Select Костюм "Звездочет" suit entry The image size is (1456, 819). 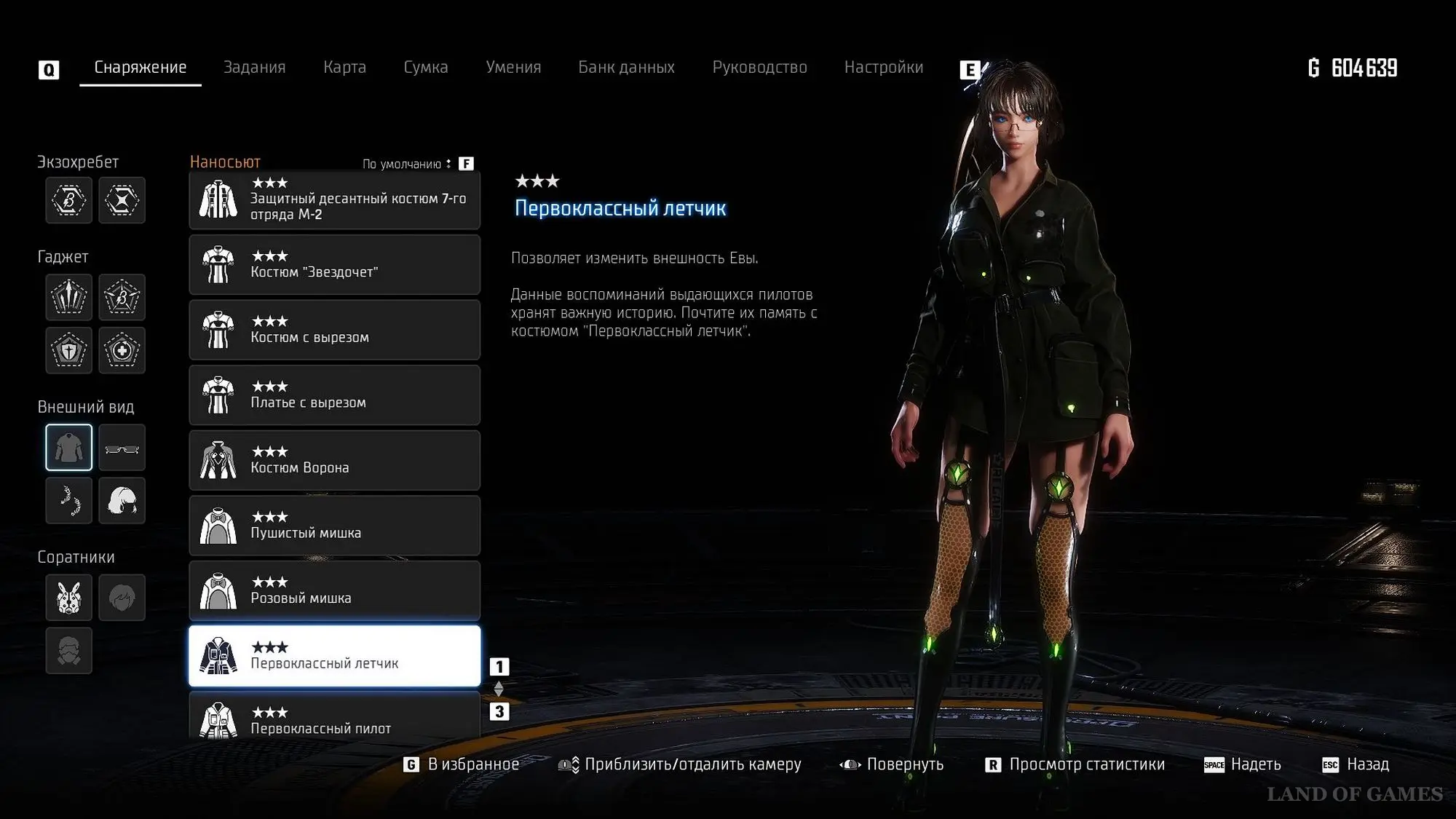[335, 265]
